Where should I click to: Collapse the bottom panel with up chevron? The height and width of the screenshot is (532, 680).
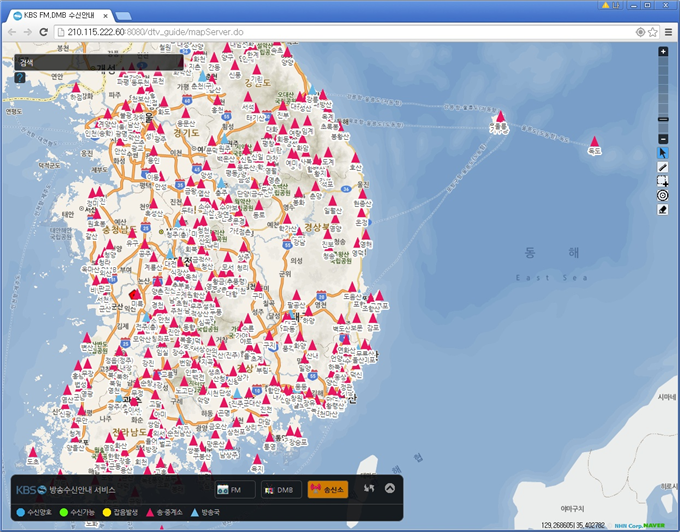(390, 489)
